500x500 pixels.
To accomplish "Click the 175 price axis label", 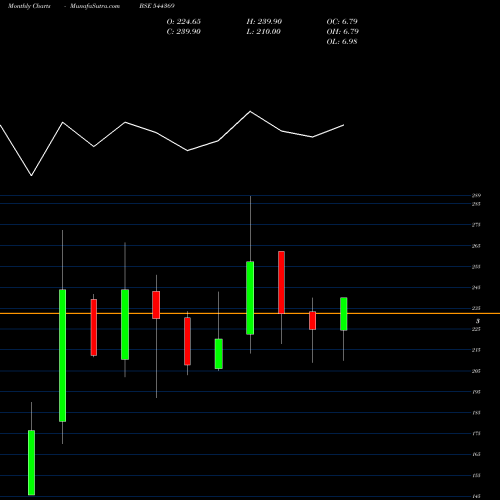I will pos(476,434).
